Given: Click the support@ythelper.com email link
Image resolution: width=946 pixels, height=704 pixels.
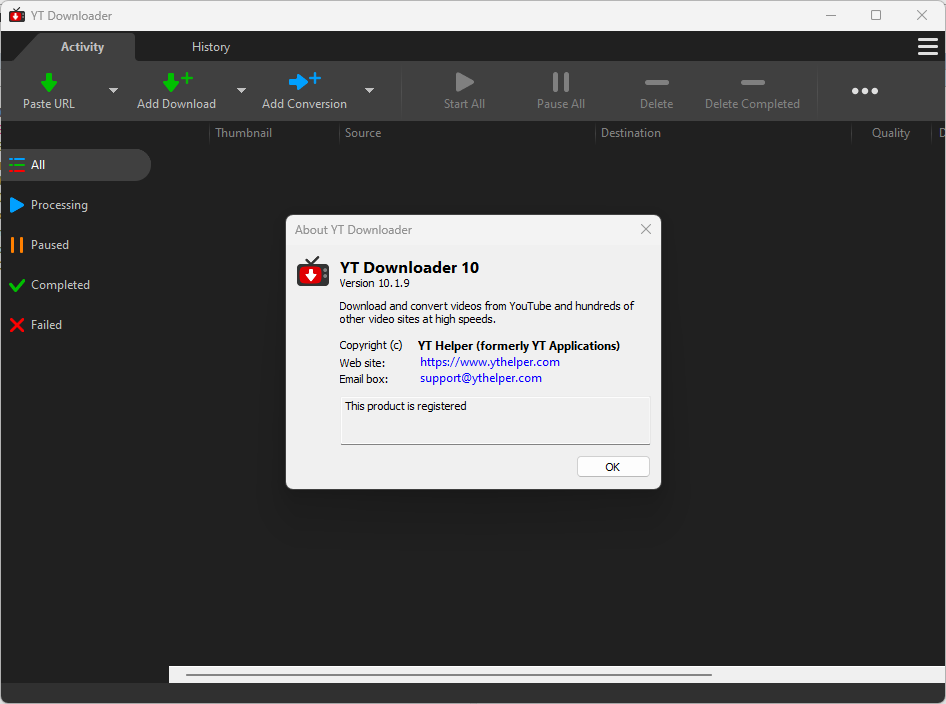Looking at the screenshot, I should [481, 378].
